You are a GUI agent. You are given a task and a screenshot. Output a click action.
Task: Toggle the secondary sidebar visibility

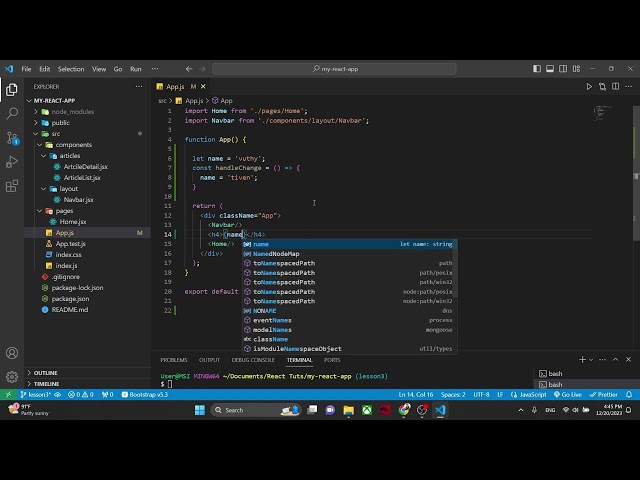(x=563, y=69)
